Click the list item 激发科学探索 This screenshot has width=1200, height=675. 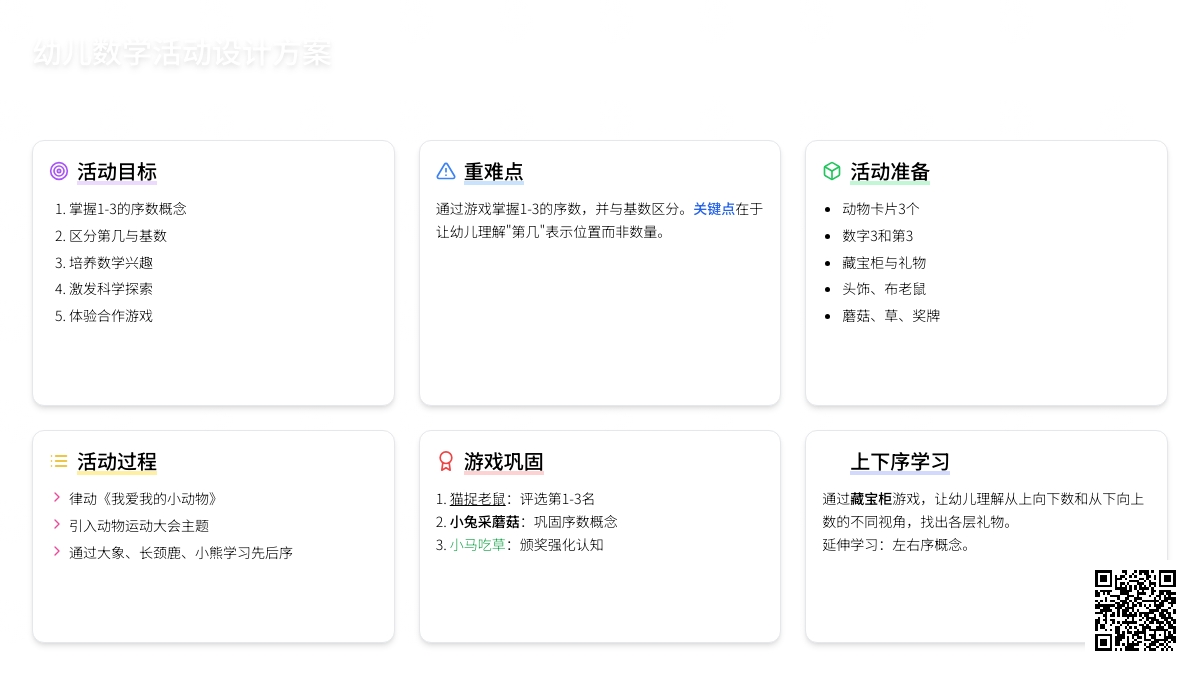(x=111, y=289)
